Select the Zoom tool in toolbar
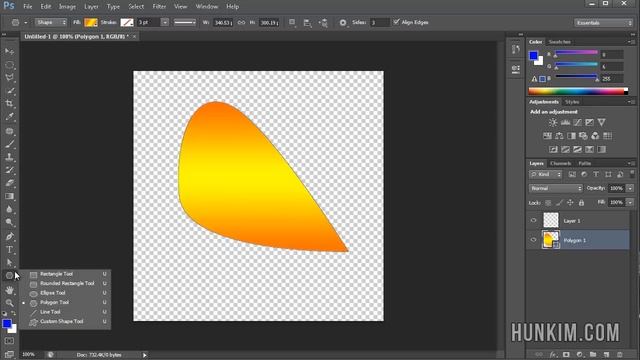The width and height of the screenshot is (640, 360). point(9,303)
